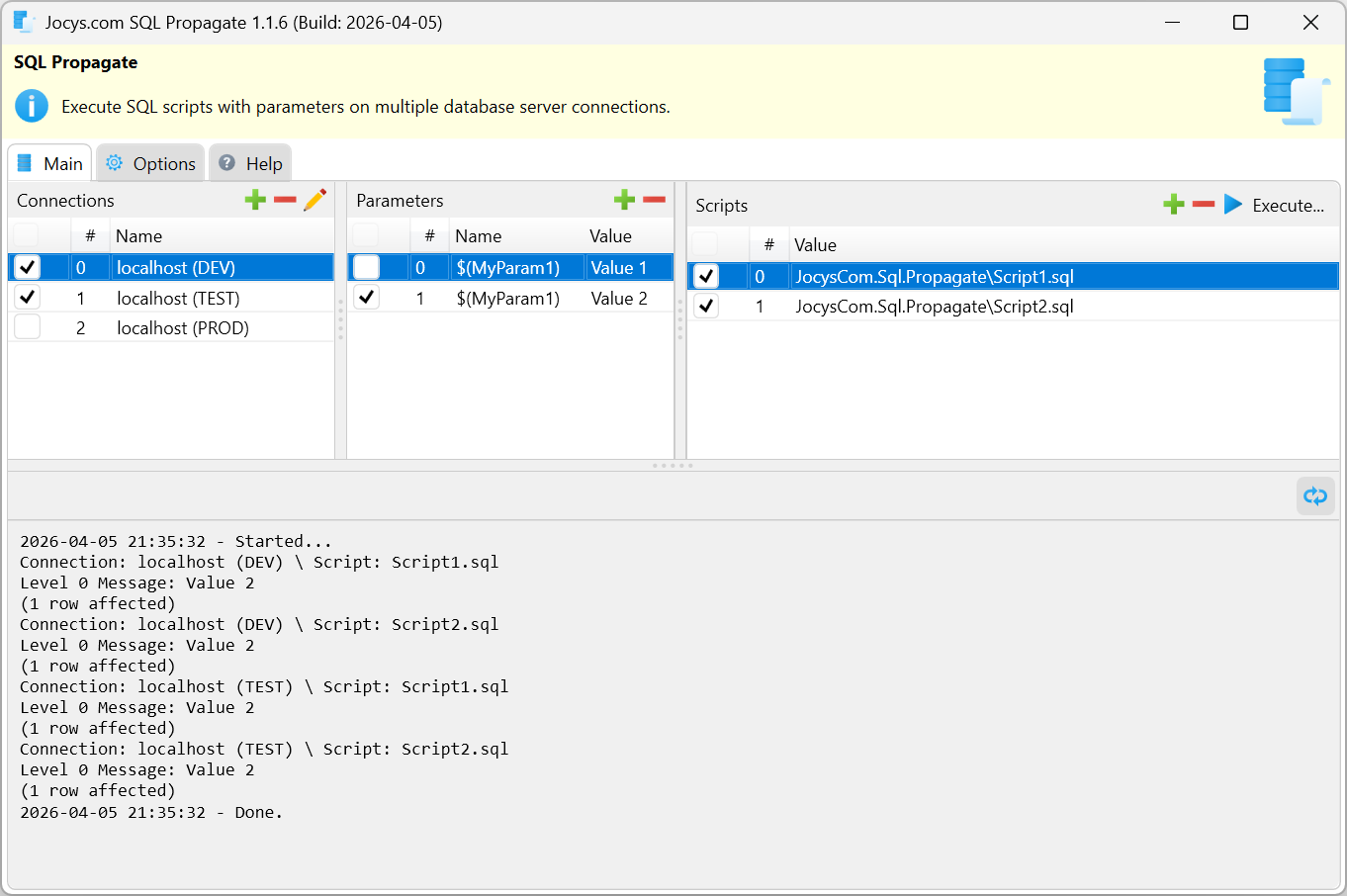Select the JocysCom.Sql.Propagate\Script1.sql row

click(1014, 276)
